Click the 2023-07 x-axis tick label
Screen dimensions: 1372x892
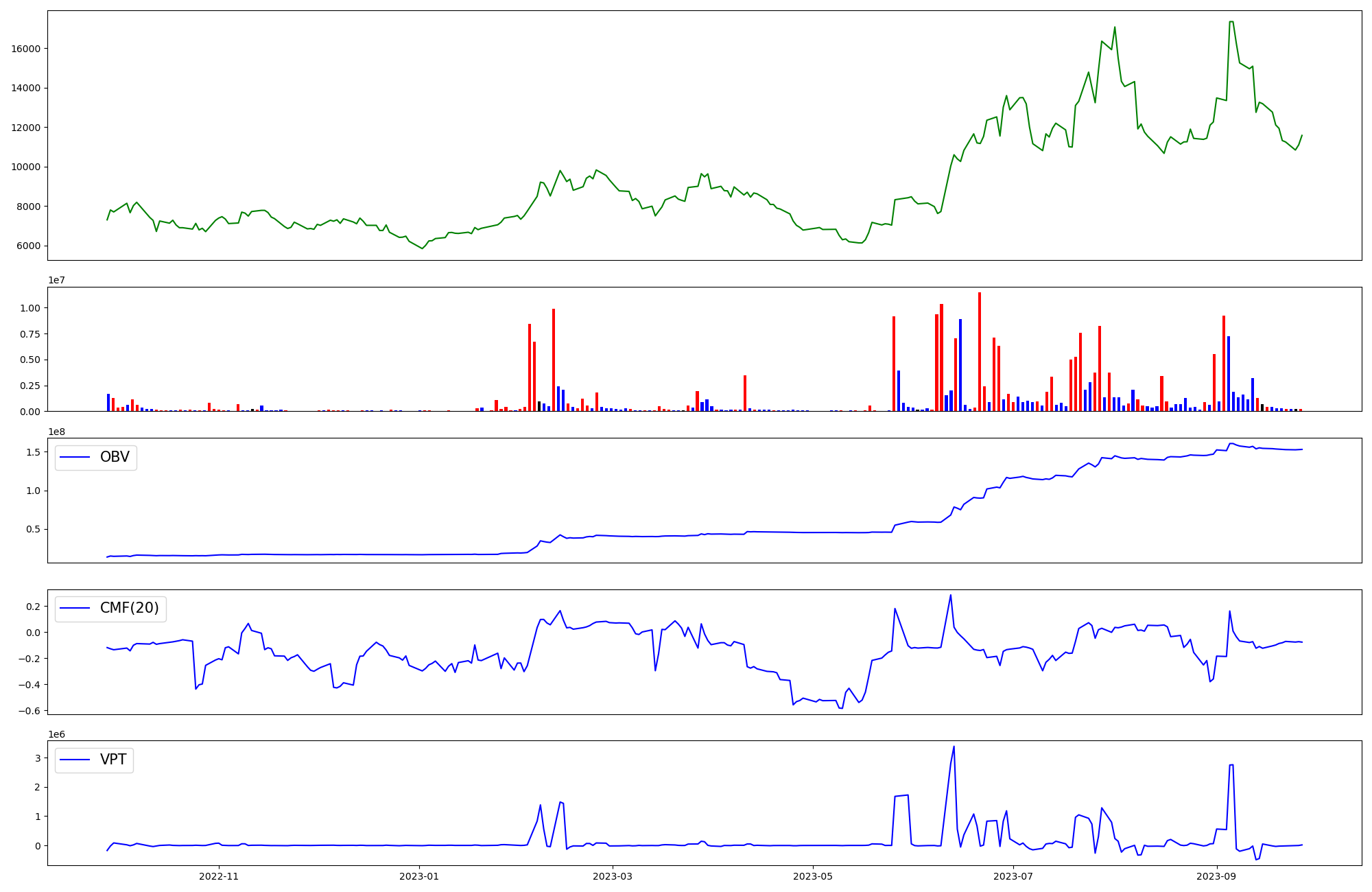click(1013, 876)
